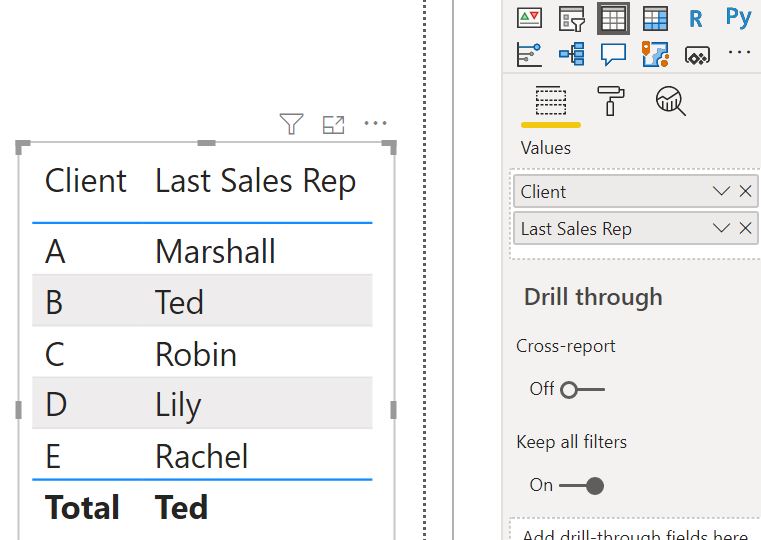Viewport: 761px width, 540px height.
Task: Open more options ellipsis on table visual
Action: [376, 123]
